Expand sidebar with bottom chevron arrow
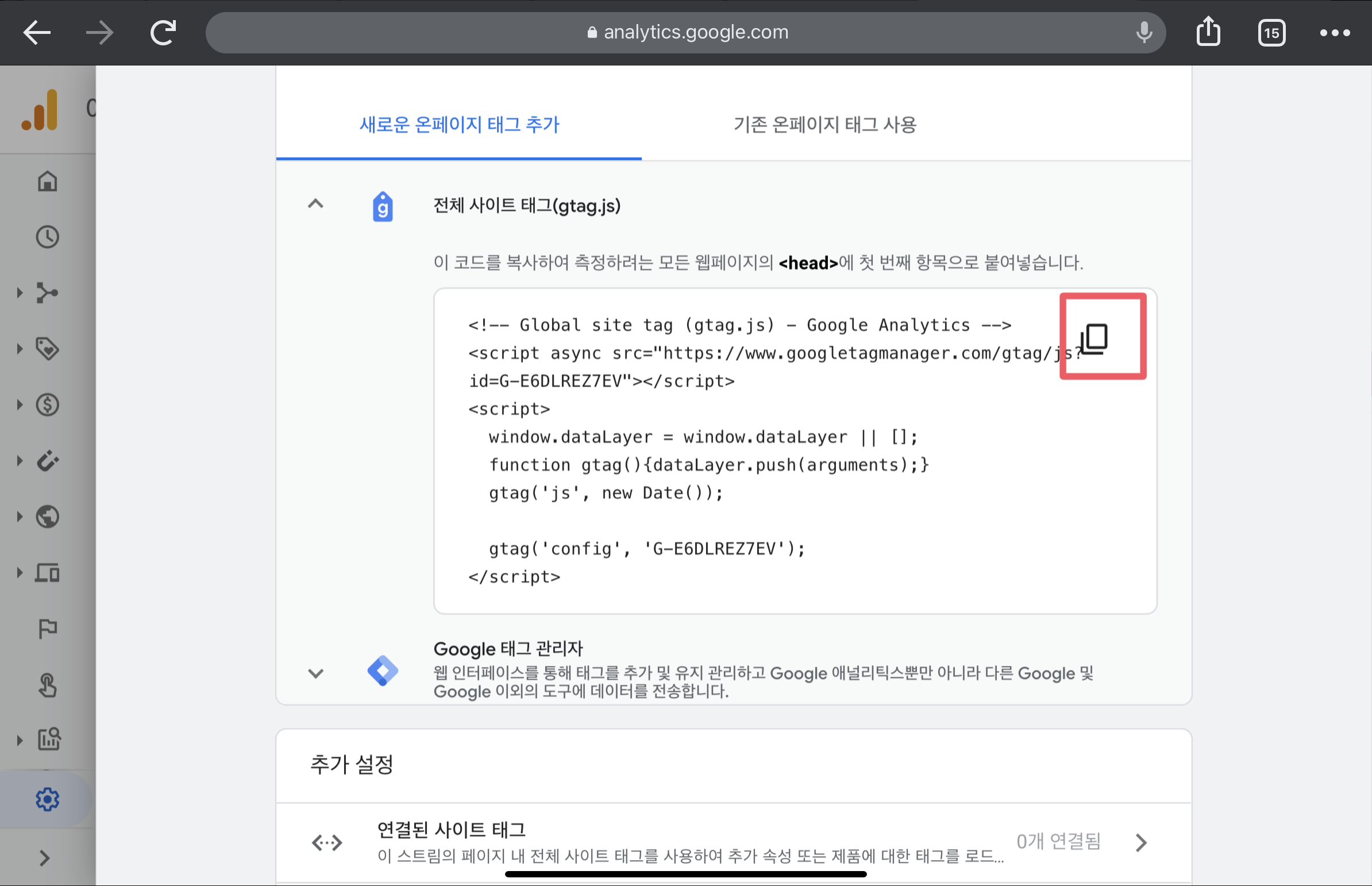Image resolution: width=1372 pixels, height=886 pixels. pos(45,858)
